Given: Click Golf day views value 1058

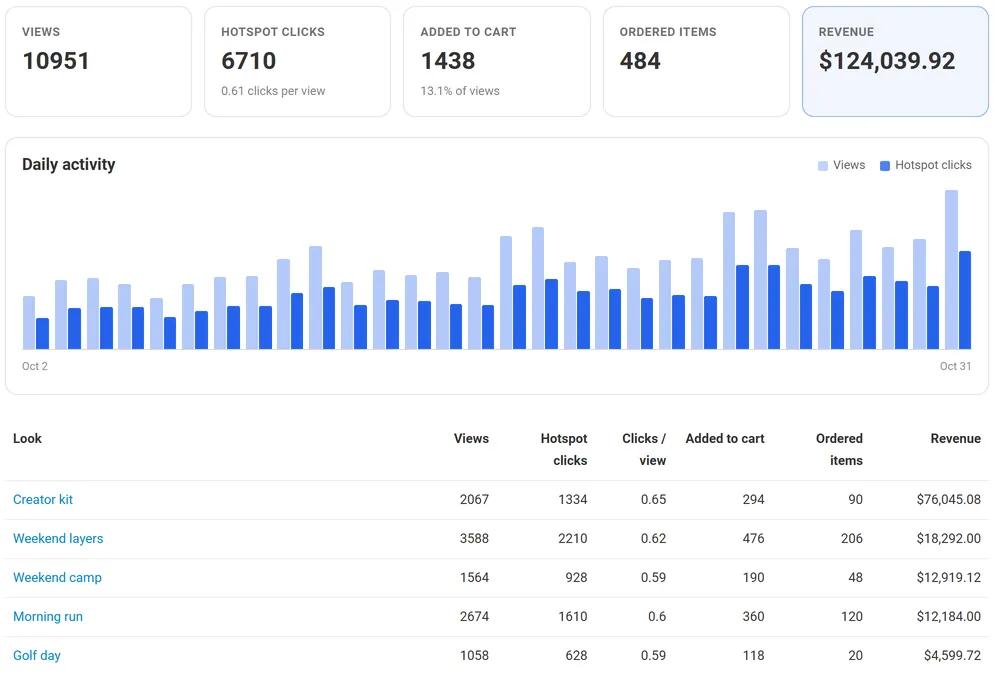Looking at the screenshot, I should 475,655.
